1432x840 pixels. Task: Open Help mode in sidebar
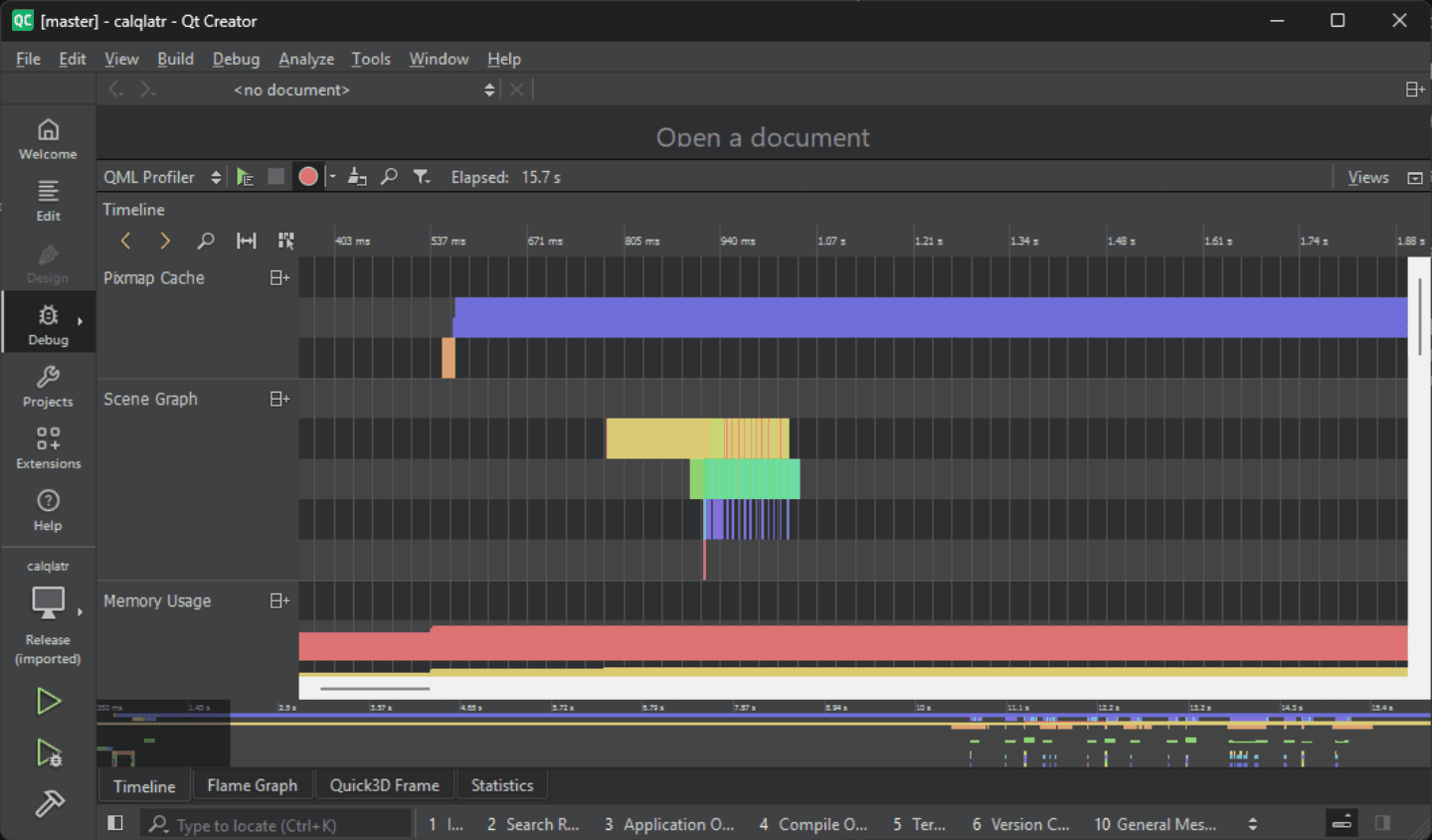click(x=48, y=510)
